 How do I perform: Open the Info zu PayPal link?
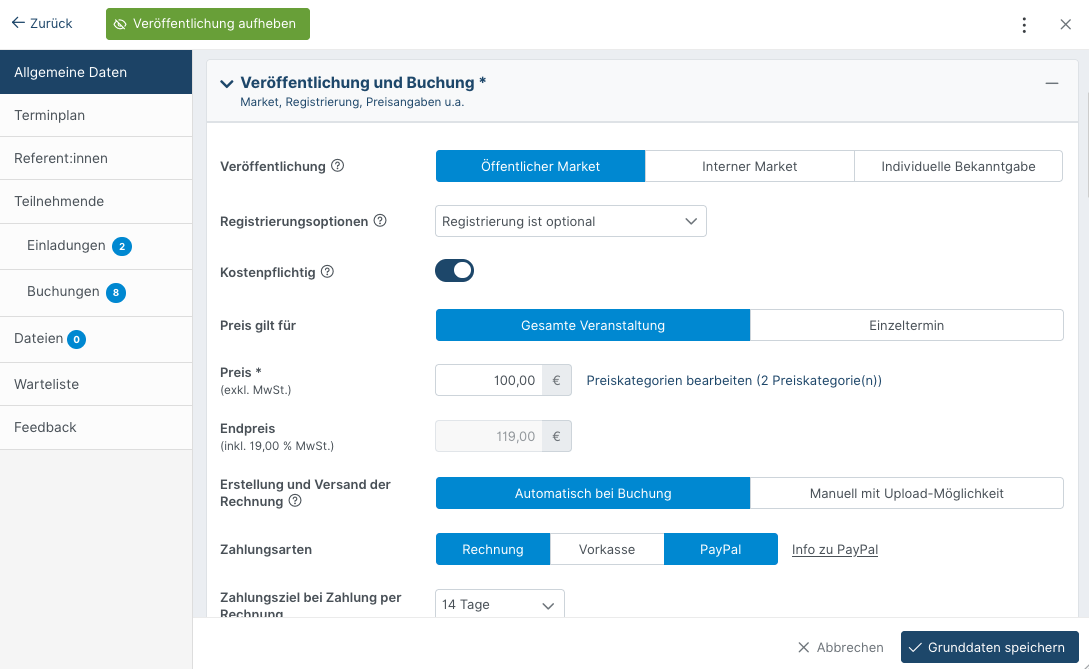(x=835, y=549)
